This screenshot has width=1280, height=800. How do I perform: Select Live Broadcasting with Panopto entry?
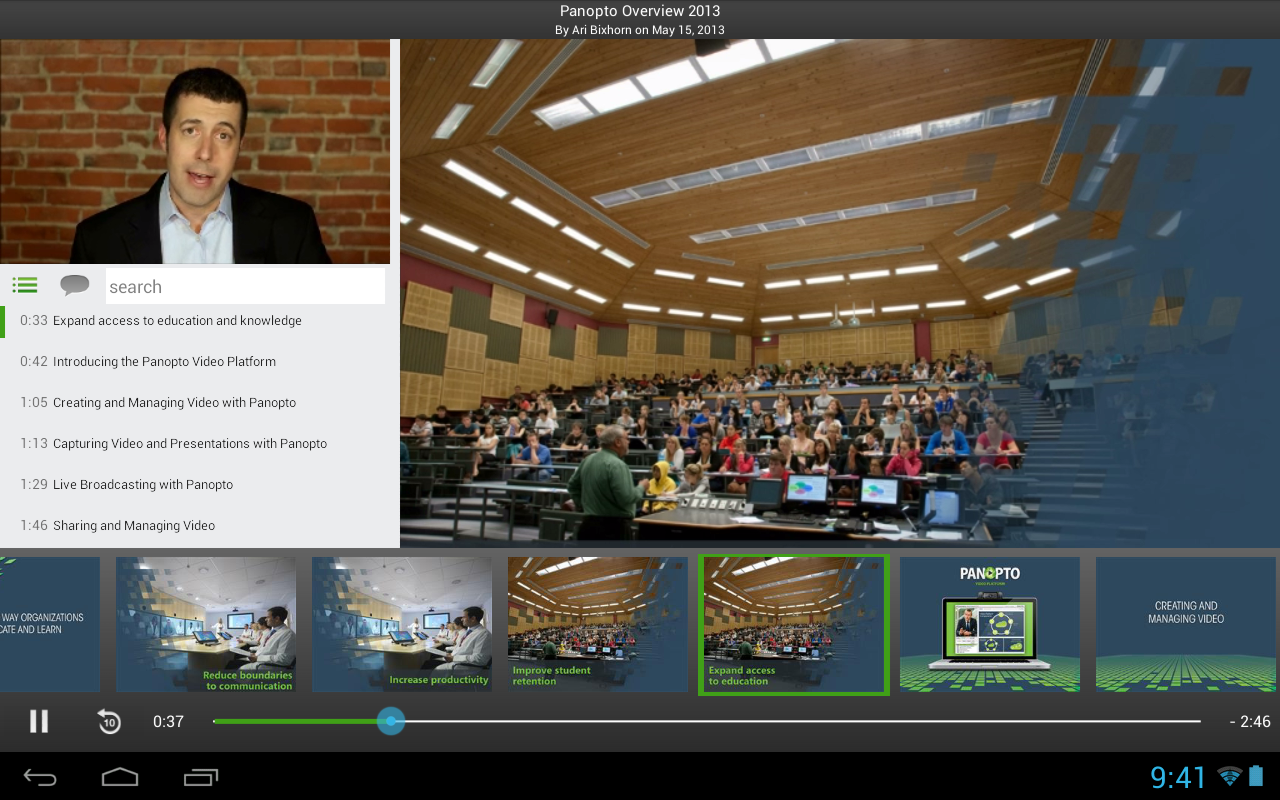(142, 485)
